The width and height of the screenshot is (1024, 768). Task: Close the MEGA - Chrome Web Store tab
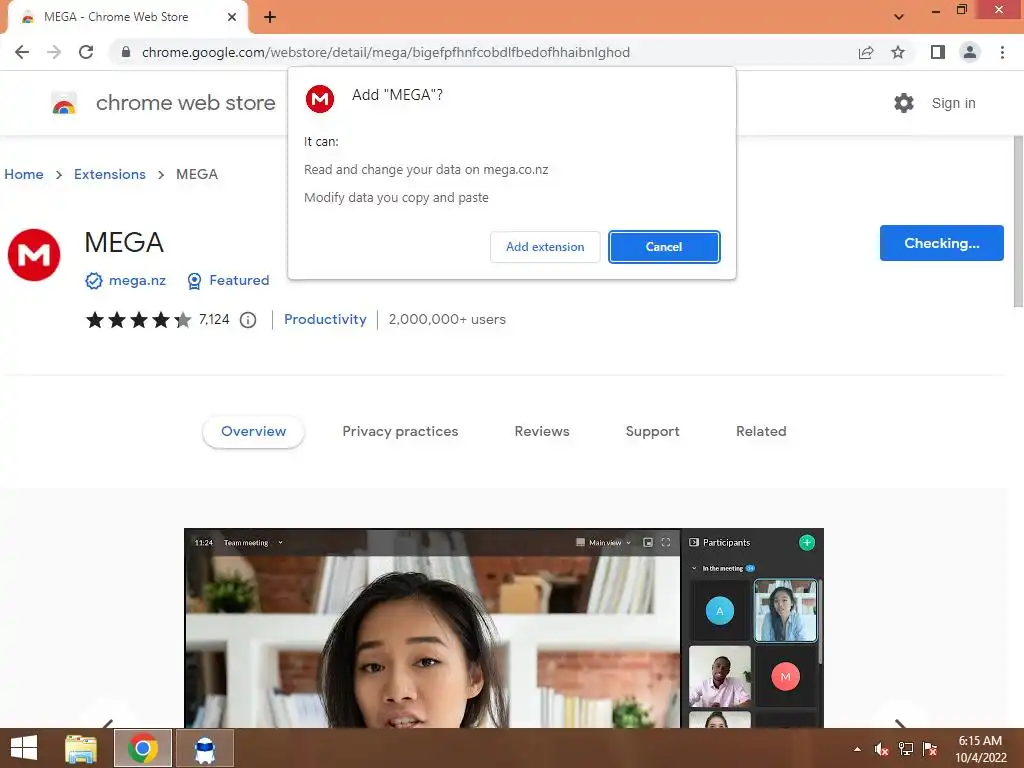(232, 17)
